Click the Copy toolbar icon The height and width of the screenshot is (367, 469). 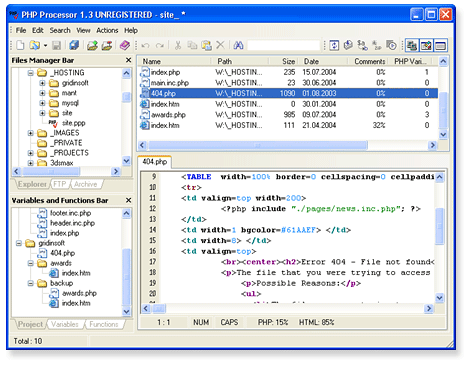coord(192,45)
